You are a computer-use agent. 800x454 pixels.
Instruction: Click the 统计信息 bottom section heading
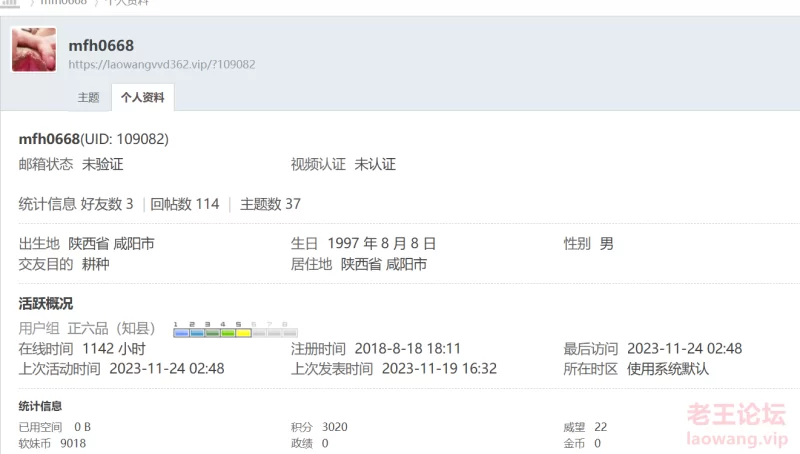[x=40, y=406]
